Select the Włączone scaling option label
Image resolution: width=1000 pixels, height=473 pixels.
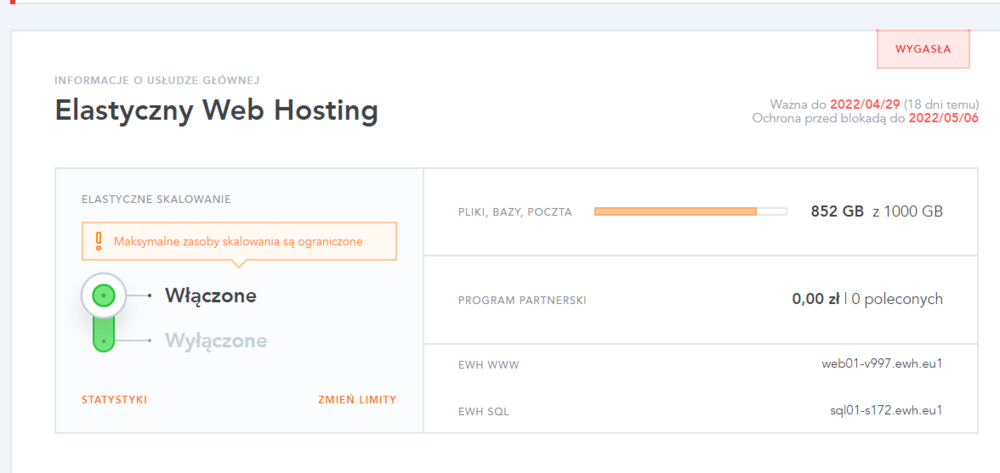210,296
